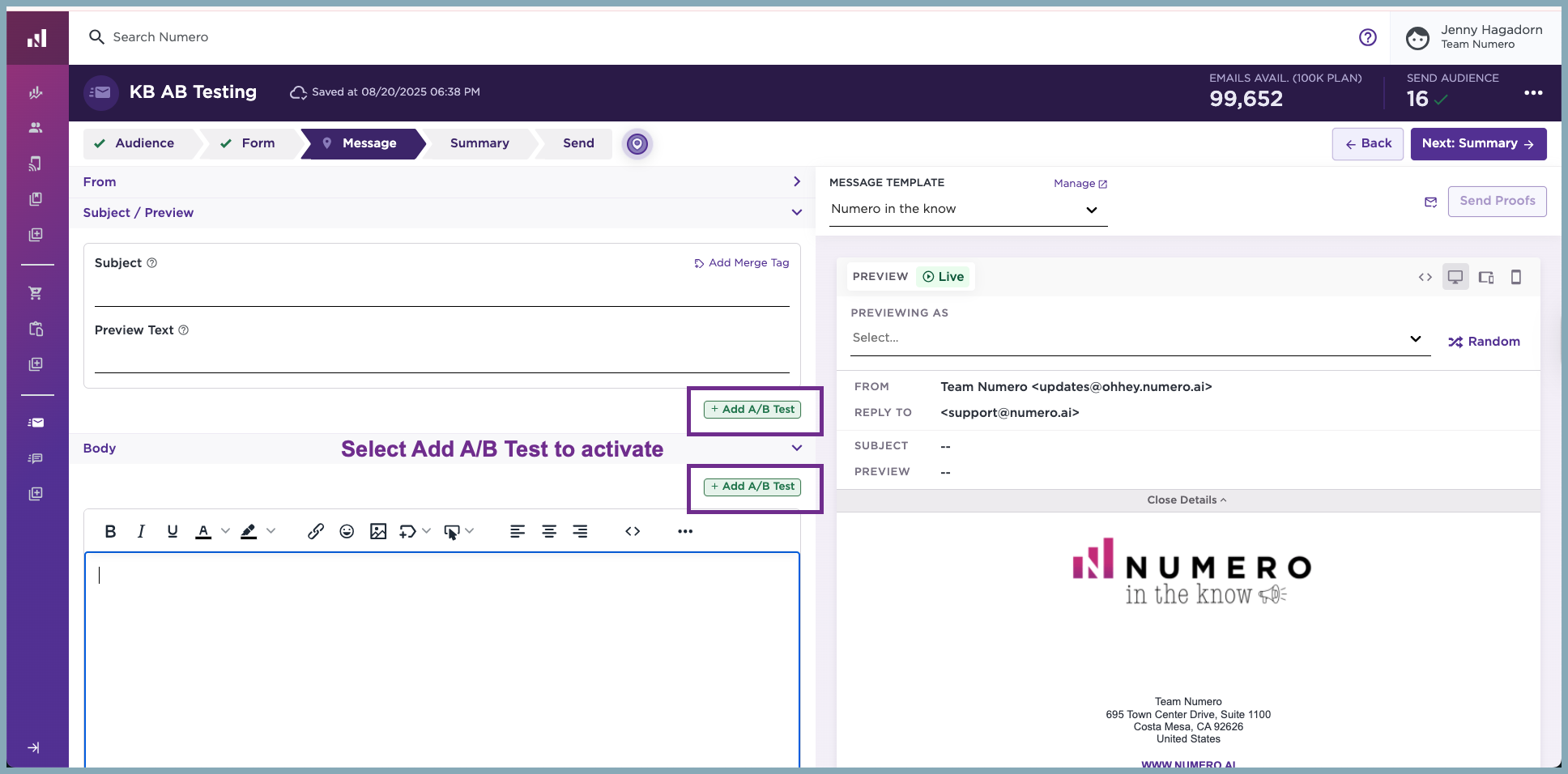Image resolution: width=1568 pixels, height=774 pixels.
Task: Open editor HTML source code view
Action: point(633,531)
